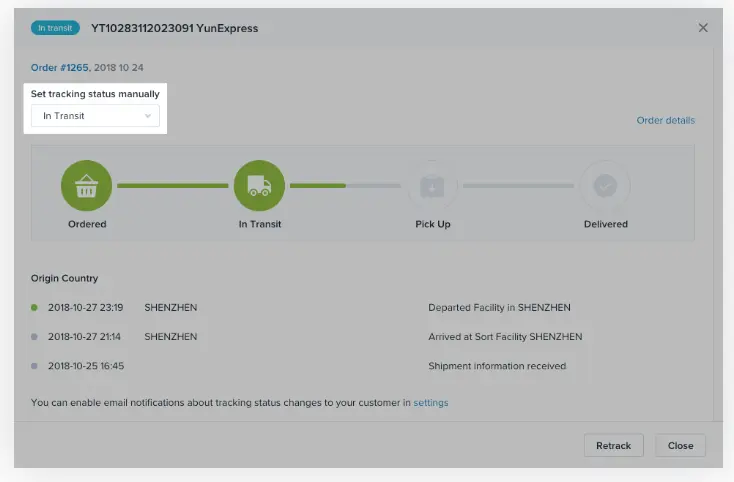The image size is (734, 482).
Task: Click the In Transit truck icon
Action: tap(259, 185)
